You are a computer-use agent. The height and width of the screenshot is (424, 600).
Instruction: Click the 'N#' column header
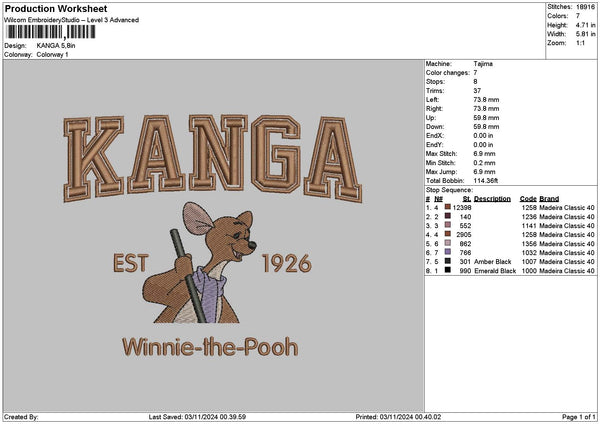tap(438, 199)
